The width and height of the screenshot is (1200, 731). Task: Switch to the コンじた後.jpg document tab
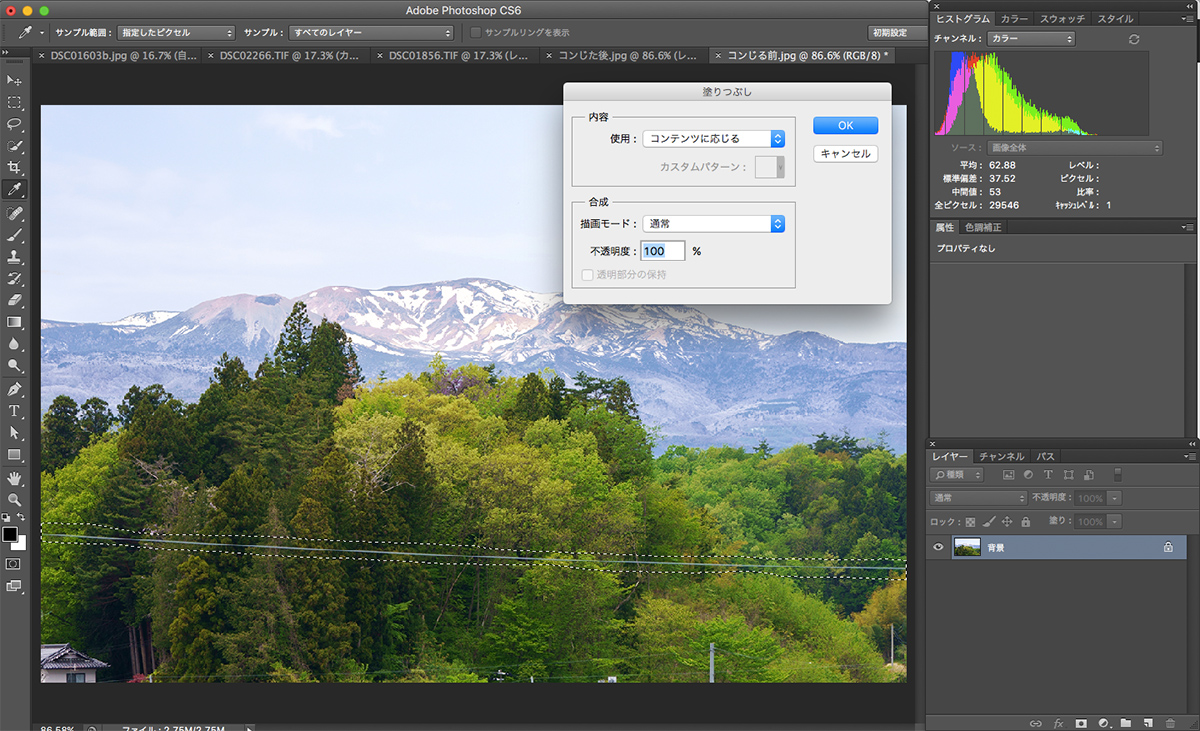(x=627, y=56)
